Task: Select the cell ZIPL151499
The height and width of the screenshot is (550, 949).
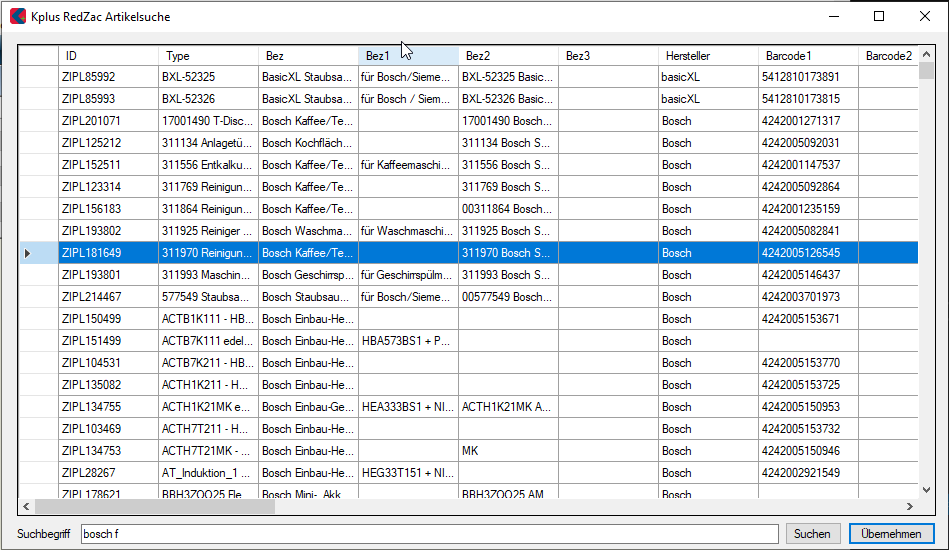Action: (108, 341)
